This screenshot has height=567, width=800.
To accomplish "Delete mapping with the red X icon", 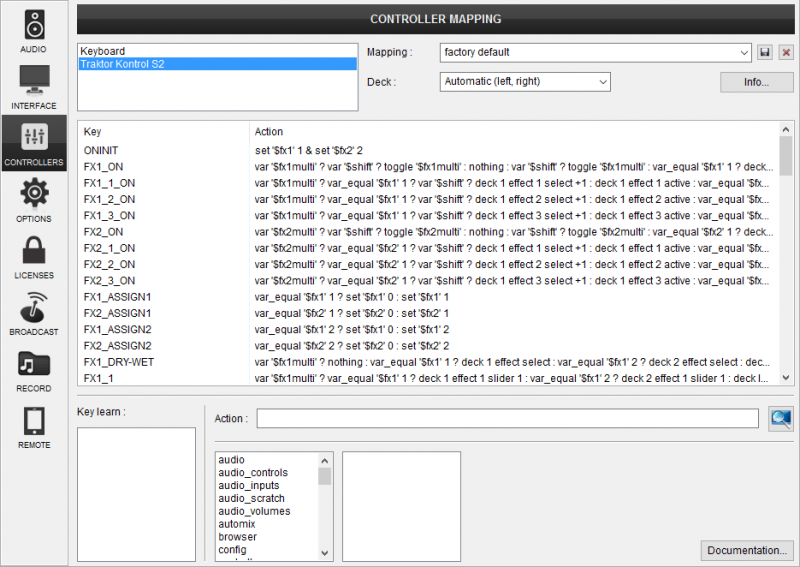I will tap(786, 52).
